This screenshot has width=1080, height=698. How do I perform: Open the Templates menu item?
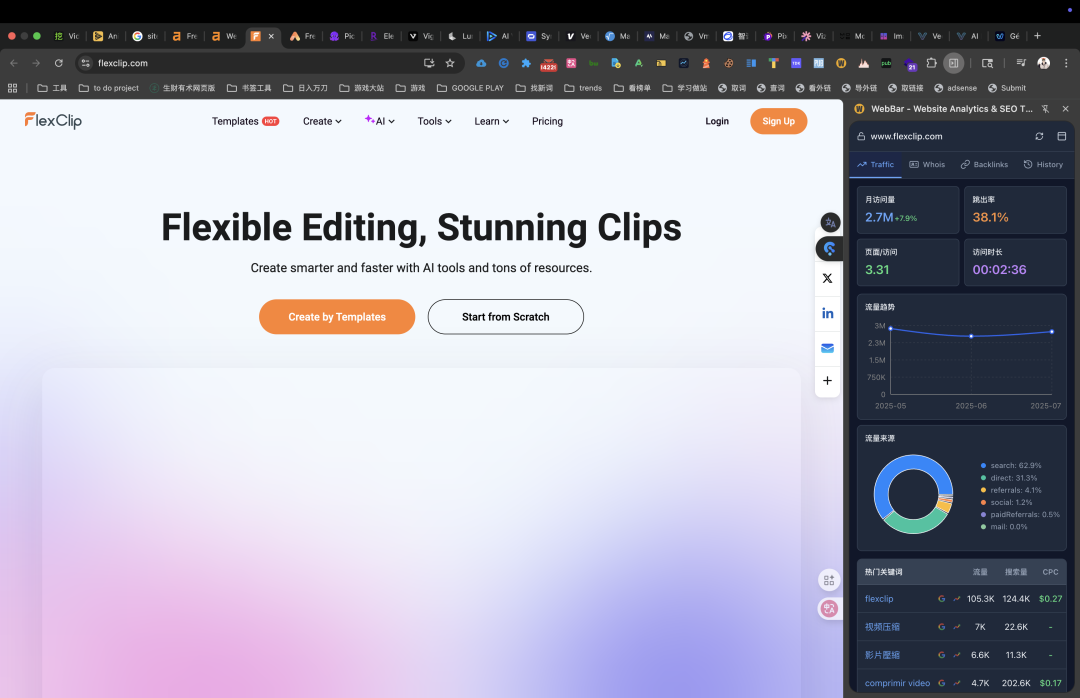245,121
